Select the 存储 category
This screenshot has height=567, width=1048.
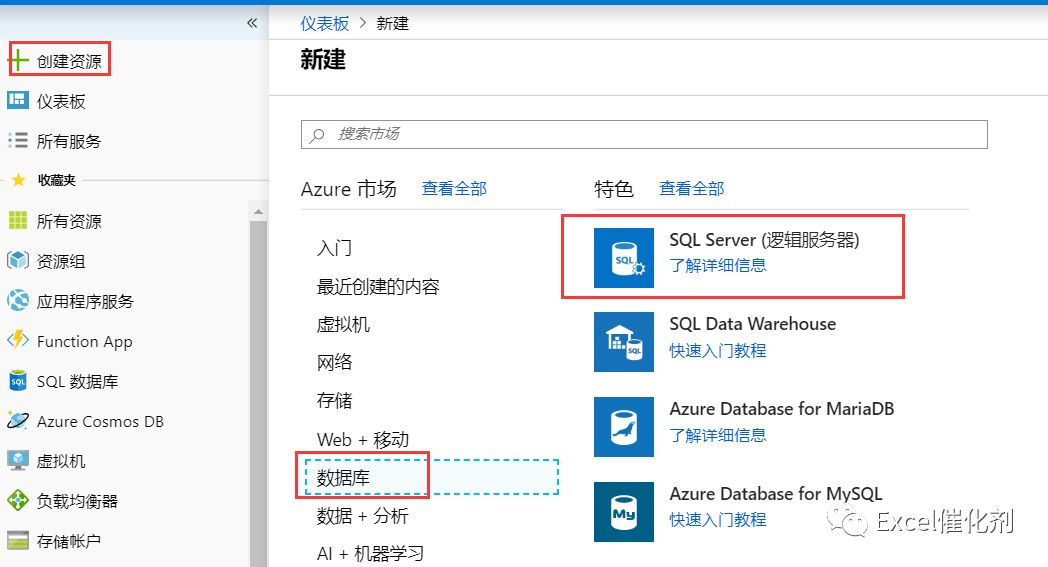(x=334, y=401)
